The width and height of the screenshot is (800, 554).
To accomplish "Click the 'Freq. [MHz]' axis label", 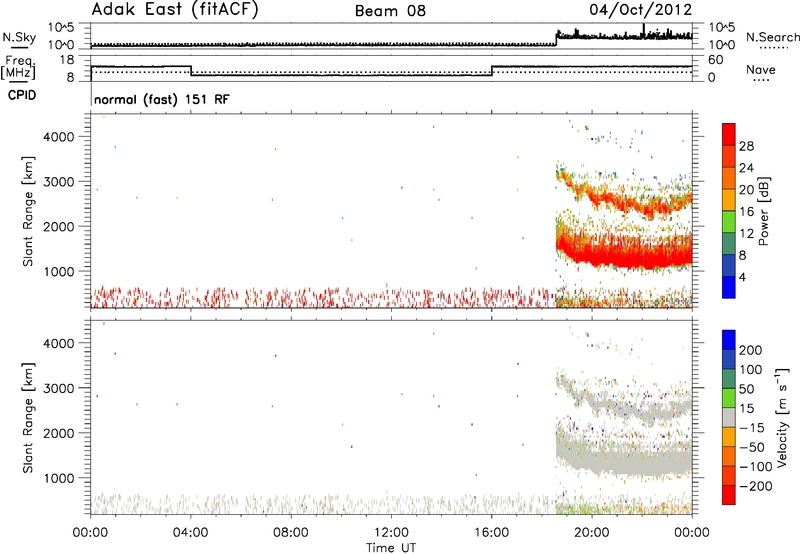I will (18, 67).
